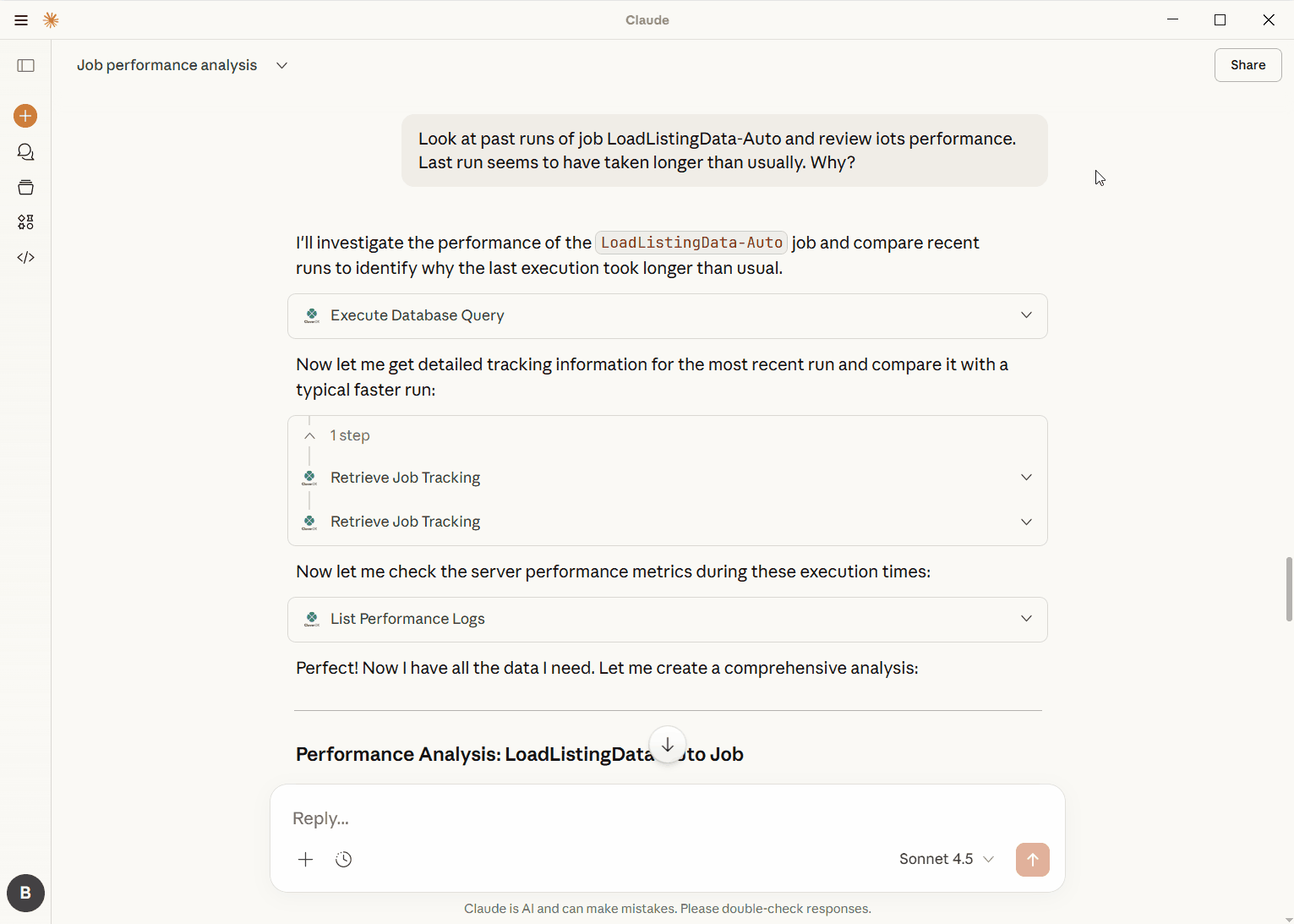The width and height of the screenshot is (1294, 924).
Task: Collapse the 1 step group
Action: [x=310, y=435]
